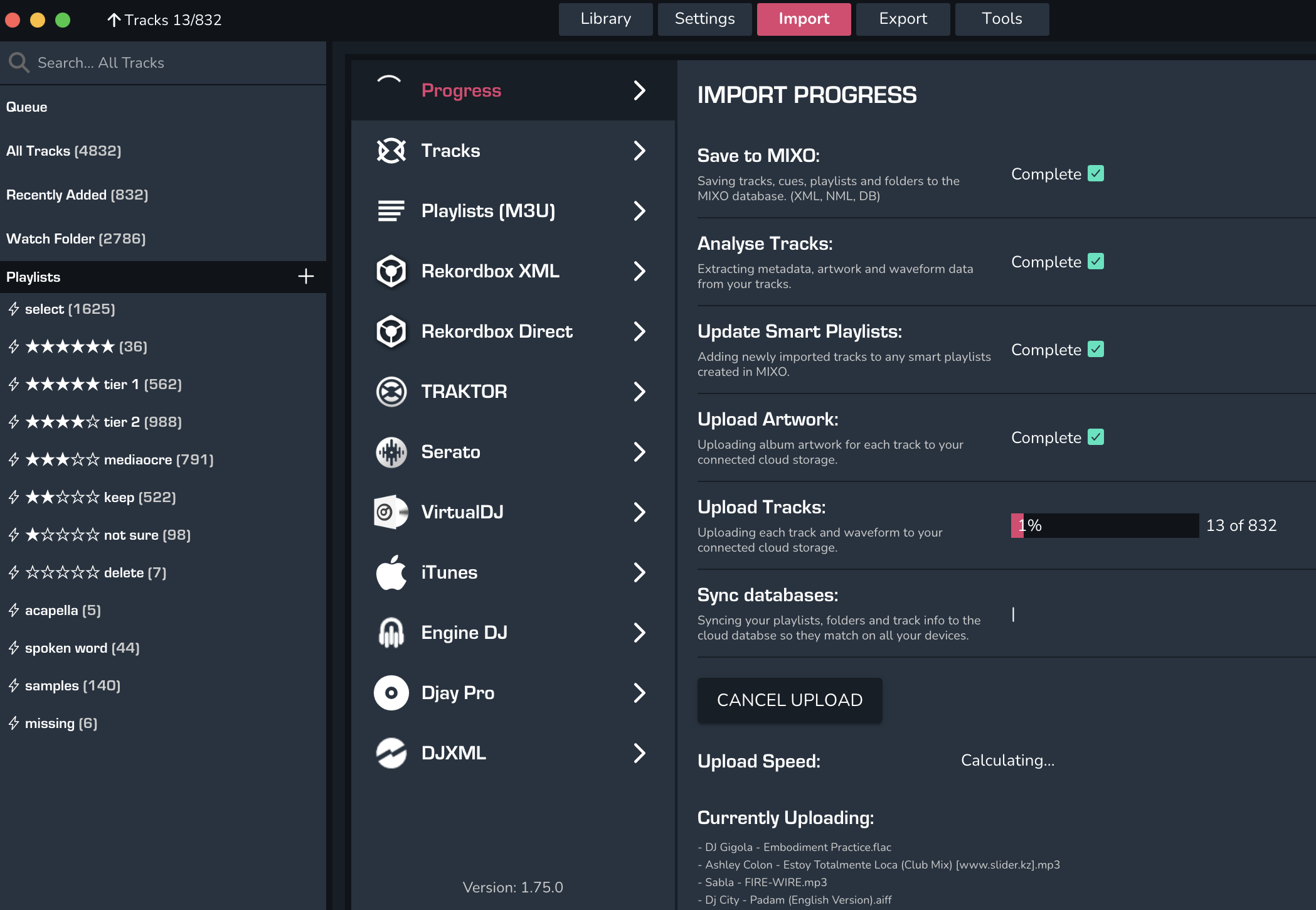Expand the iTunes chevron

[x=639, y=572]
